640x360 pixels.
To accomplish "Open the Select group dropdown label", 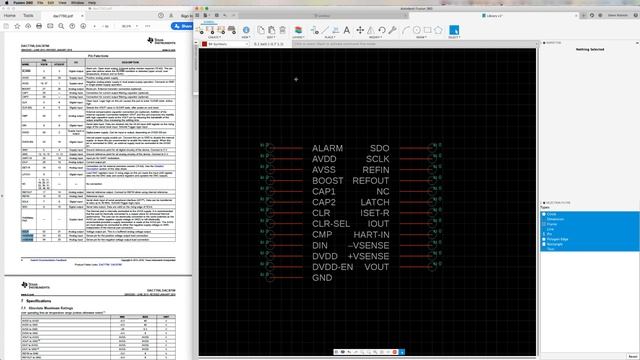I will [454, 37].
